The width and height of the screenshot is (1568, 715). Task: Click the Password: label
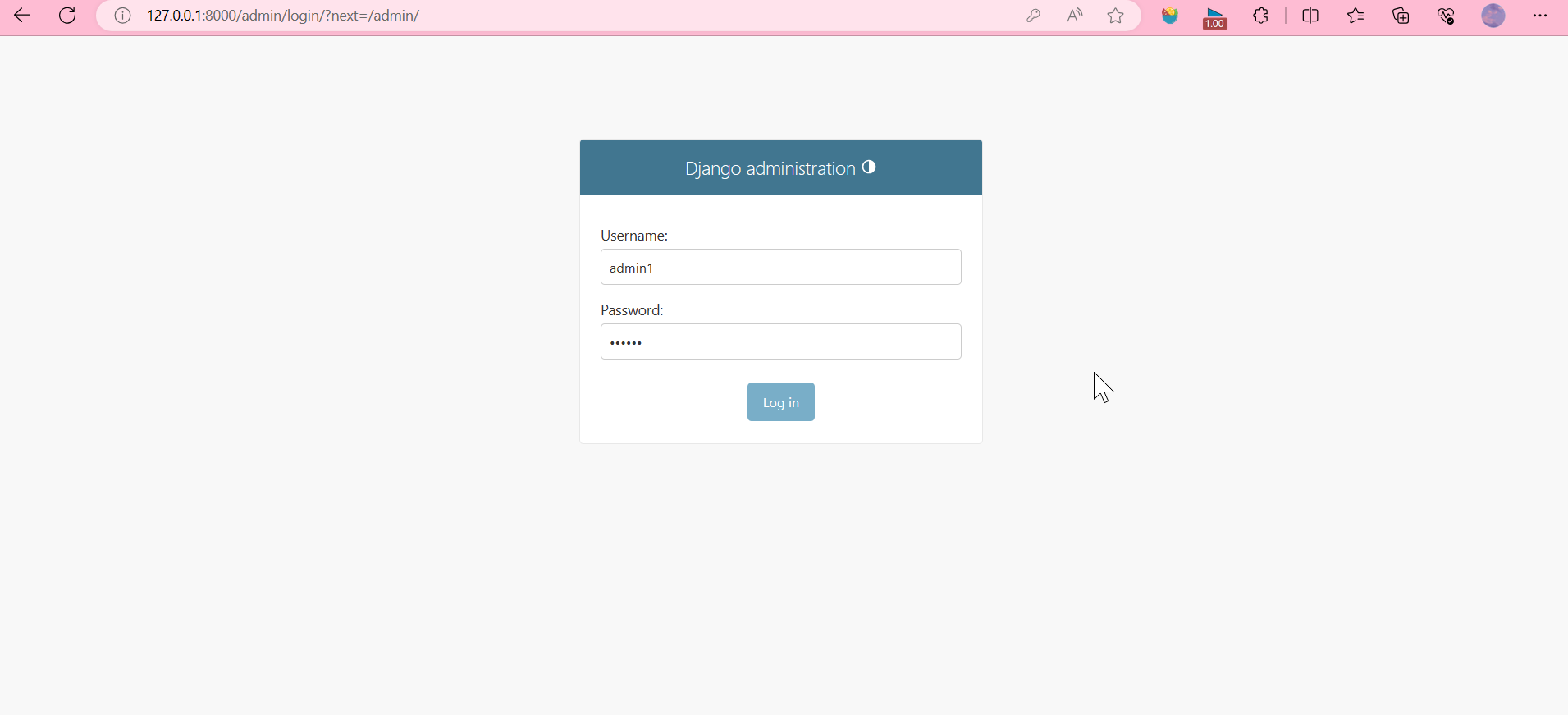632,310
